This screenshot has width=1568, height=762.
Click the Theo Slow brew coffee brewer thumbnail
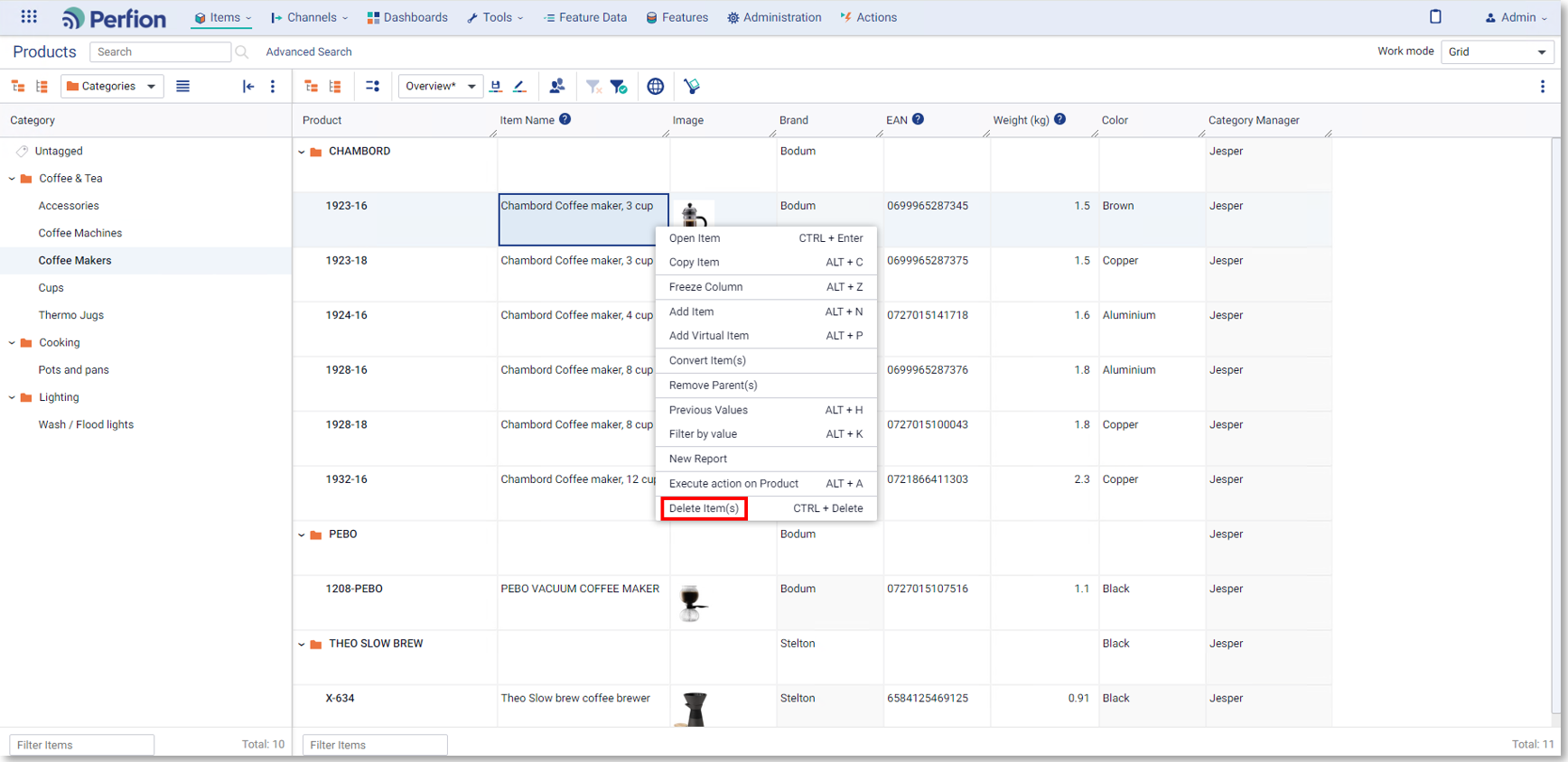695,710
